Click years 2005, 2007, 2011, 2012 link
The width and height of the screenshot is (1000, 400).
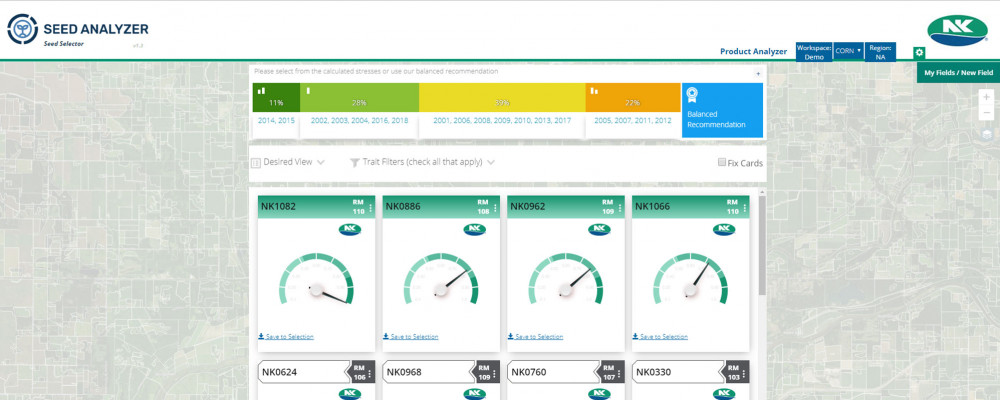pyautogui.click(x=633, y=120)
